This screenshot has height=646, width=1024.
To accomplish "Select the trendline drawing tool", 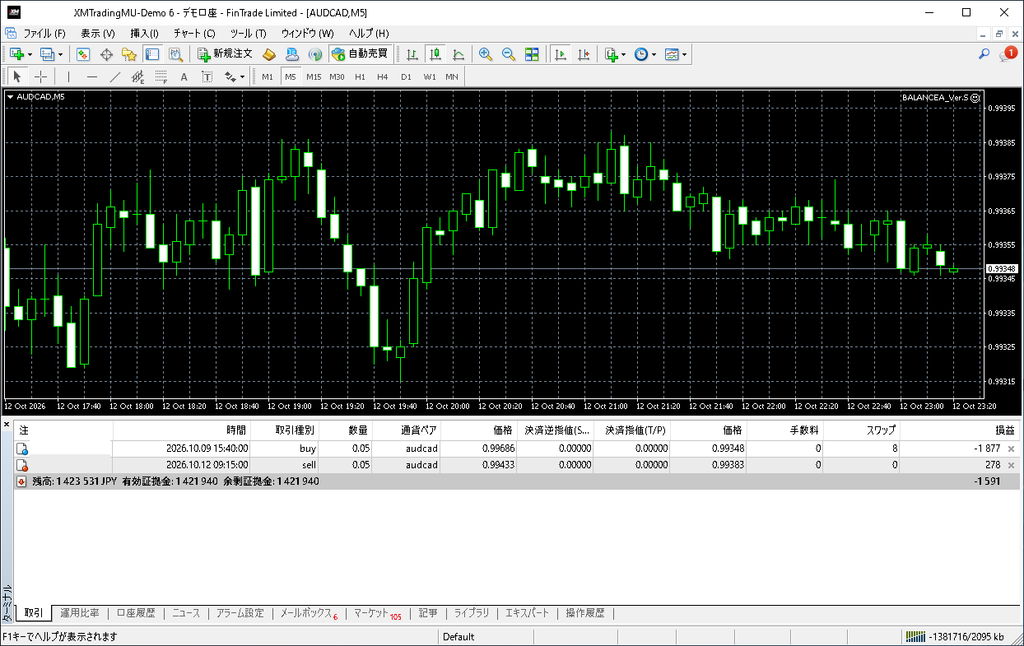I will coord(115,77).
